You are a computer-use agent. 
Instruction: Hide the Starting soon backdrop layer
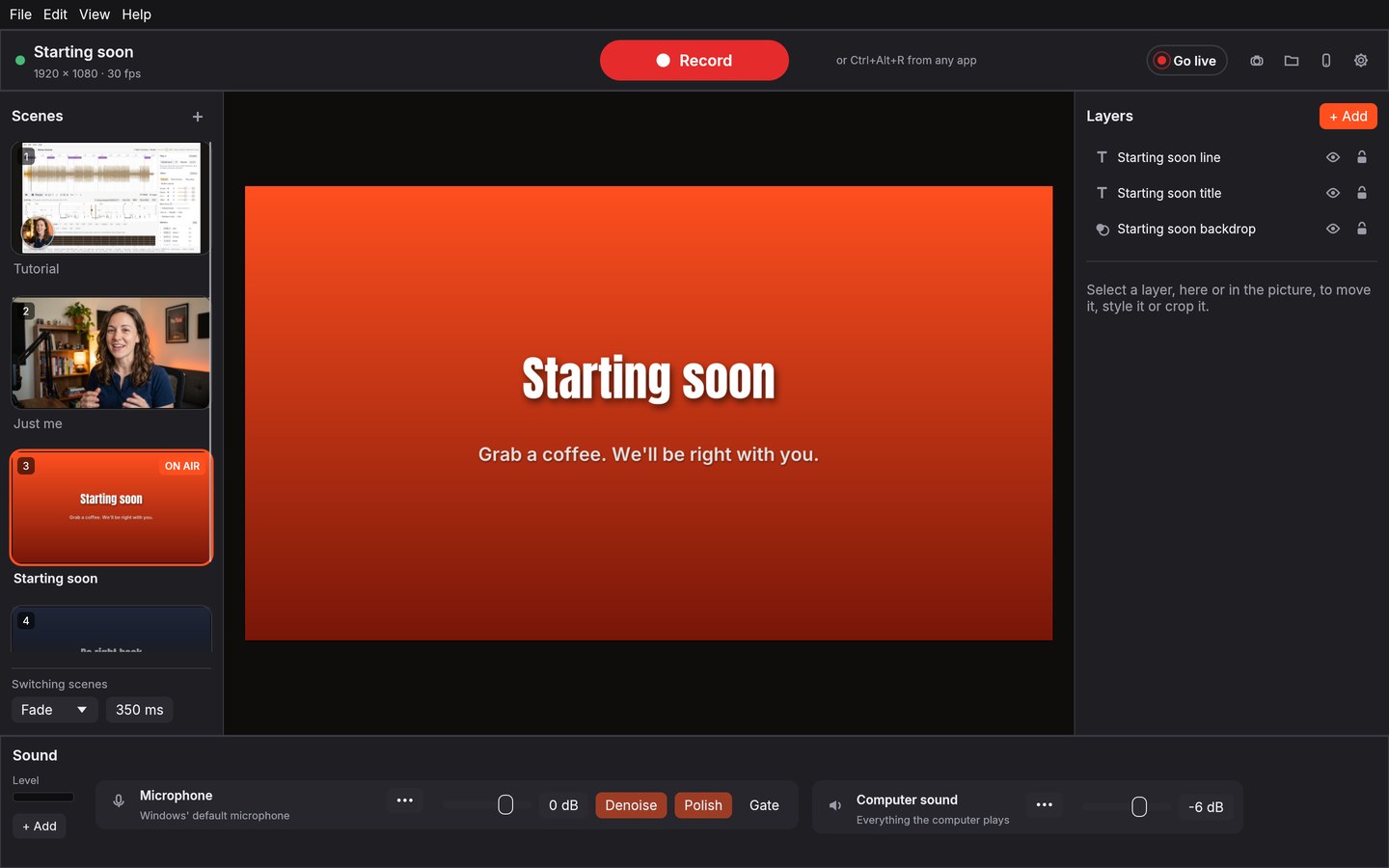pyautogui.click(x=1333, y=229)
